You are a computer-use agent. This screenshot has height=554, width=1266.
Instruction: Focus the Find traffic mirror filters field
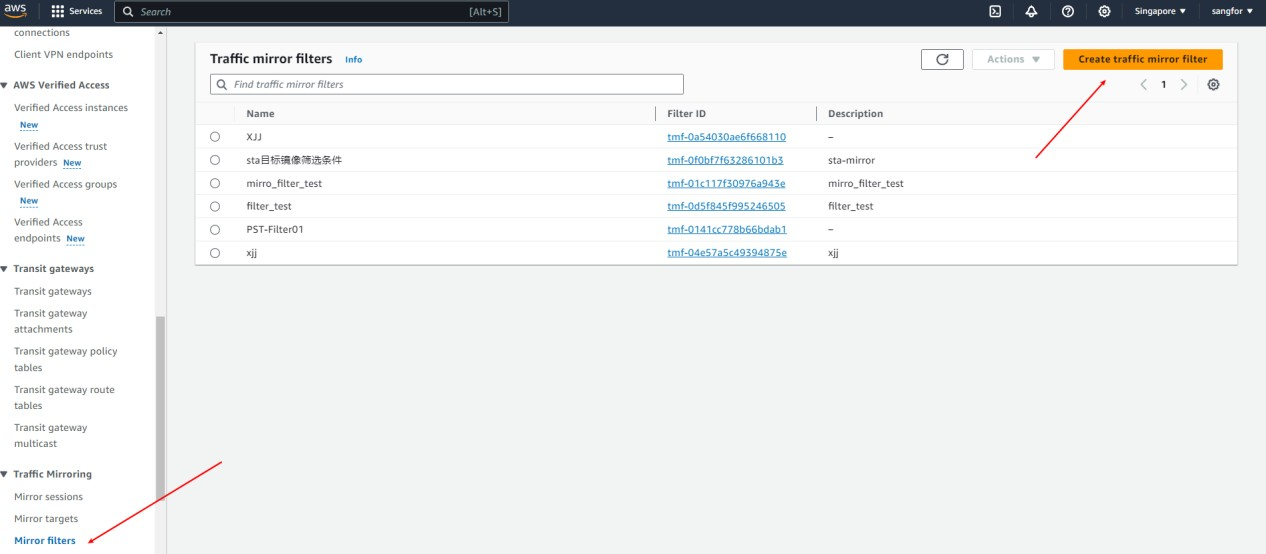(446, 85)
